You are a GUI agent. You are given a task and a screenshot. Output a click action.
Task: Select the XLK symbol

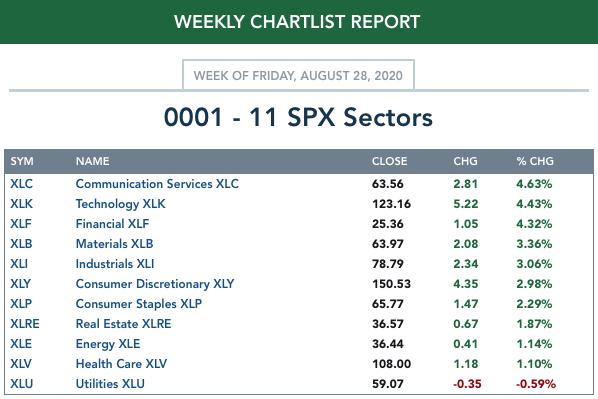(21, 204)
